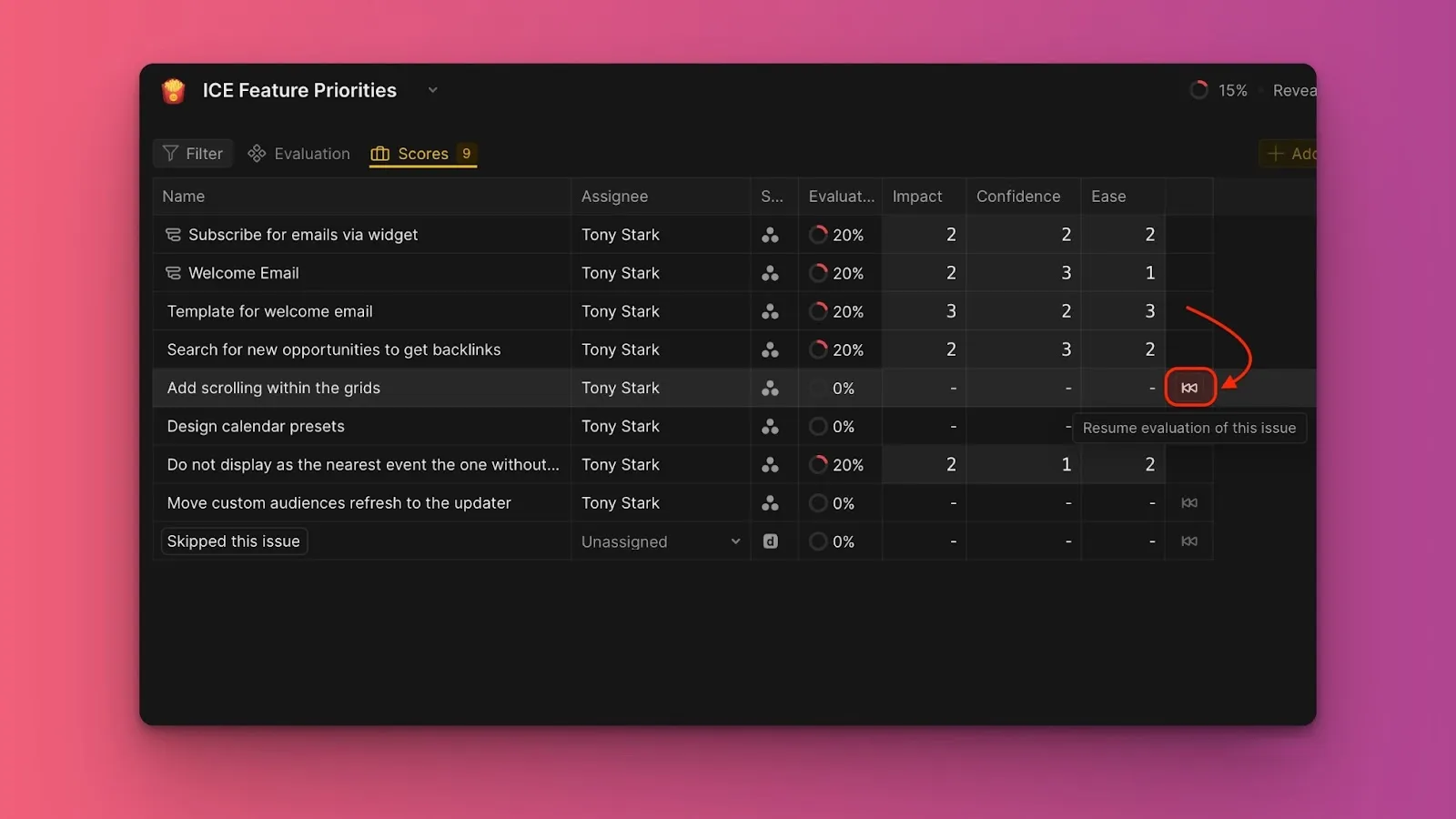The height and width of the screenshot is (819, 1456).
Task: Click the 'd' status icon in last row
Action: pyautogui.click(x=770, y=541)
